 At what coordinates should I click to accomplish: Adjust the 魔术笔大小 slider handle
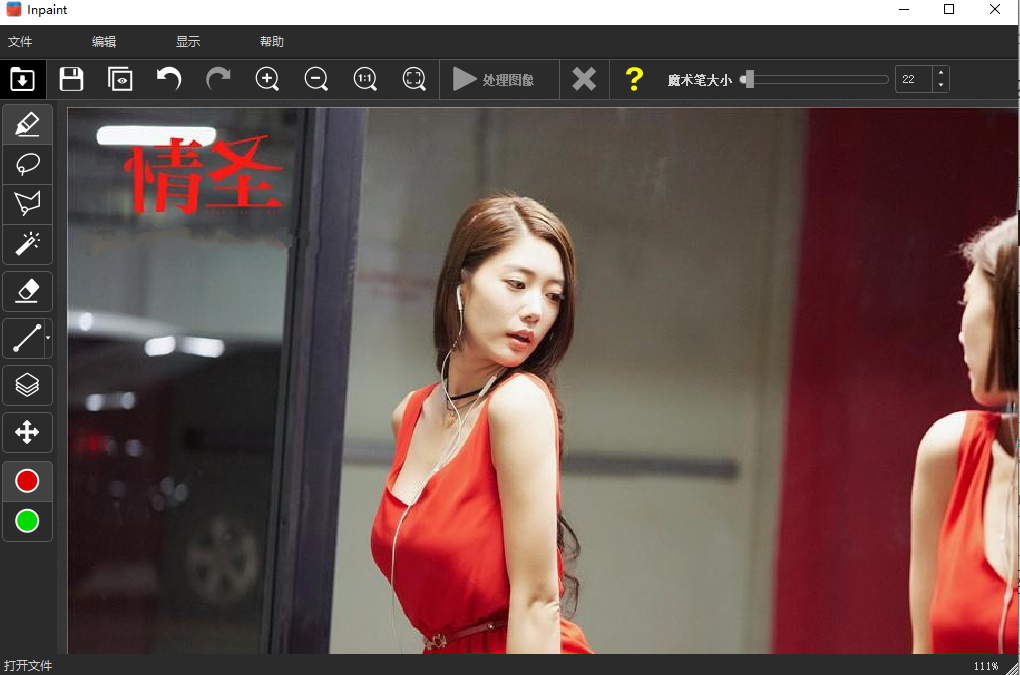[749, 79]
